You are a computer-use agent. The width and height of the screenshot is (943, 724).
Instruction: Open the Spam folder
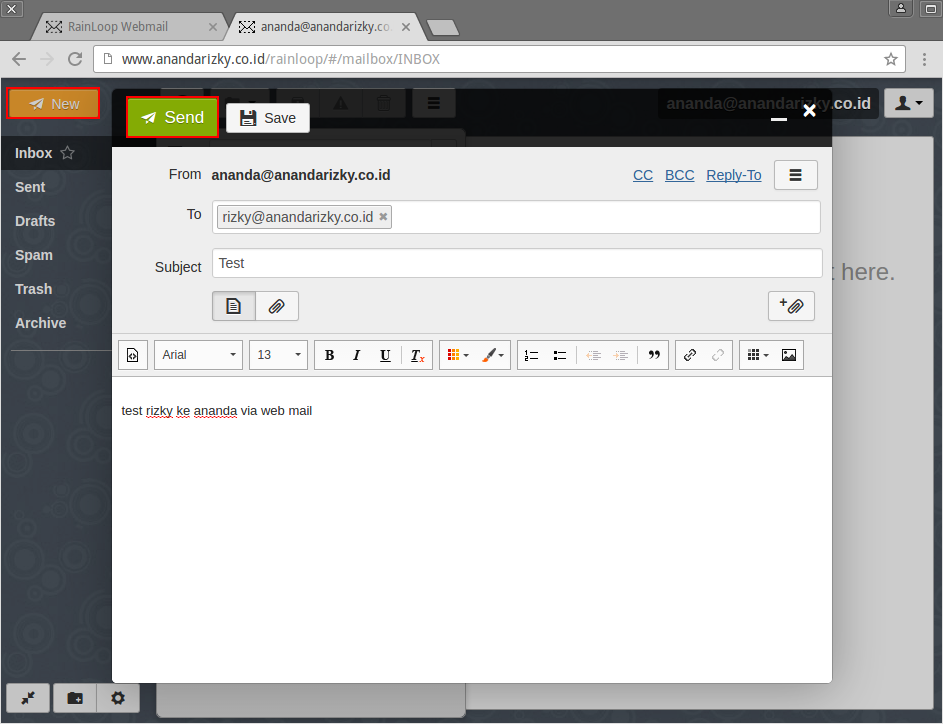pyautogui.click(x=34, y=255)
